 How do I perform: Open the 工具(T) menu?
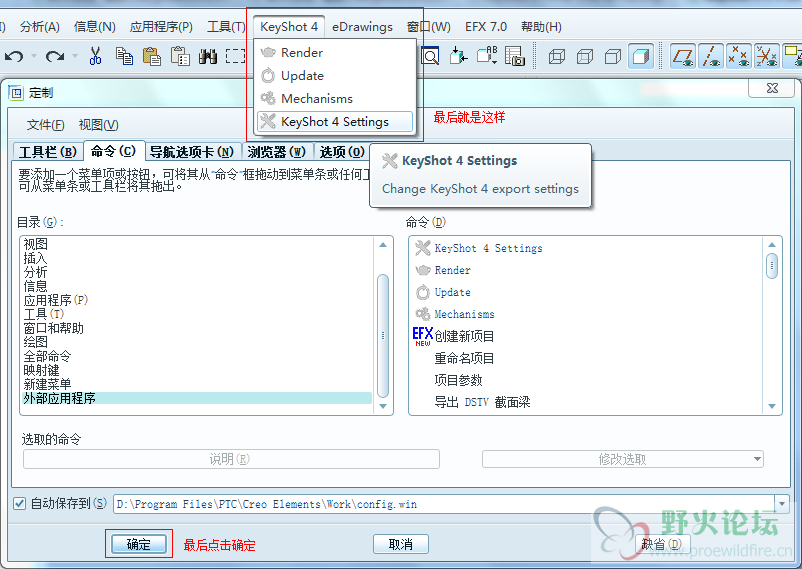tap(226, 27)
